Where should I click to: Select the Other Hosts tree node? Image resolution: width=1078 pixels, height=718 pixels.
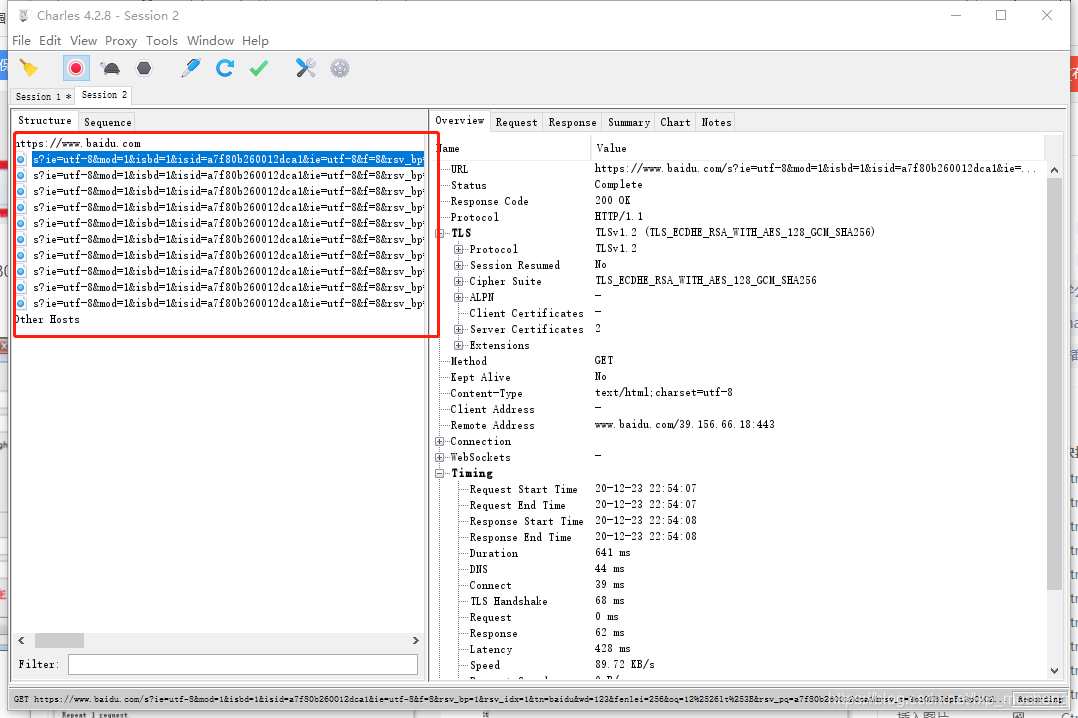click(47, 319)
